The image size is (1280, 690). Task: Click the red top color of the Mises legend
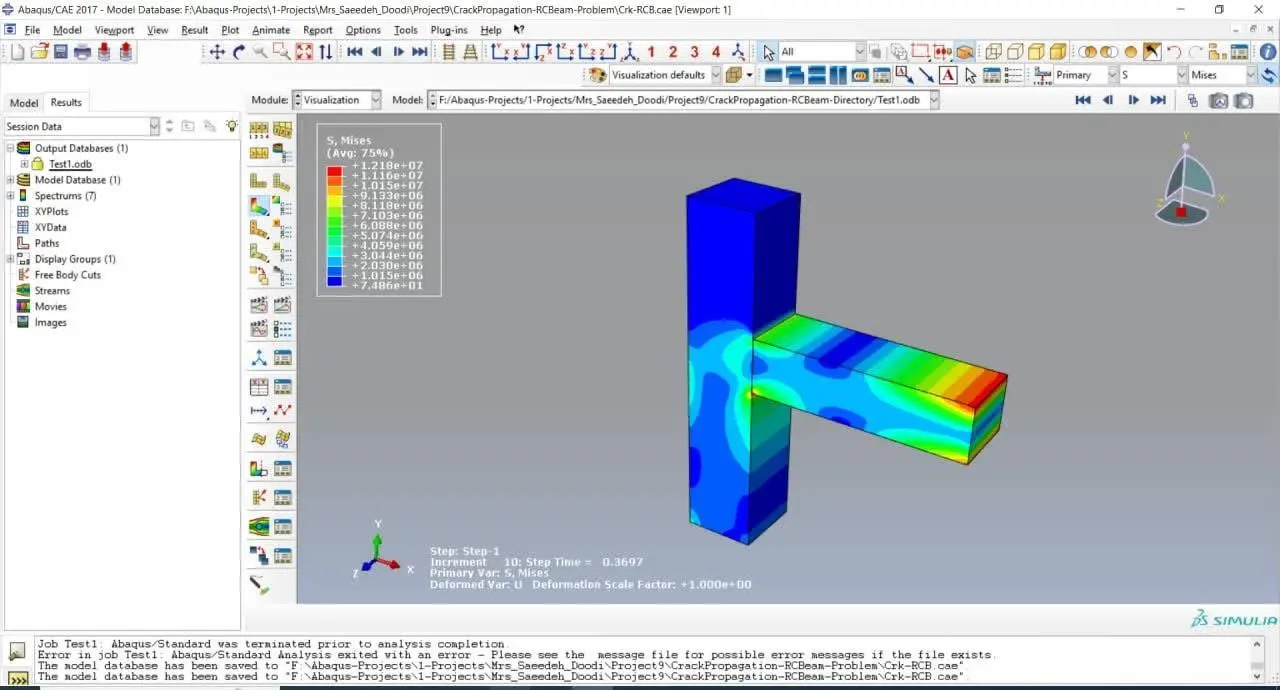pyautogui.click(x=335, y=171)
